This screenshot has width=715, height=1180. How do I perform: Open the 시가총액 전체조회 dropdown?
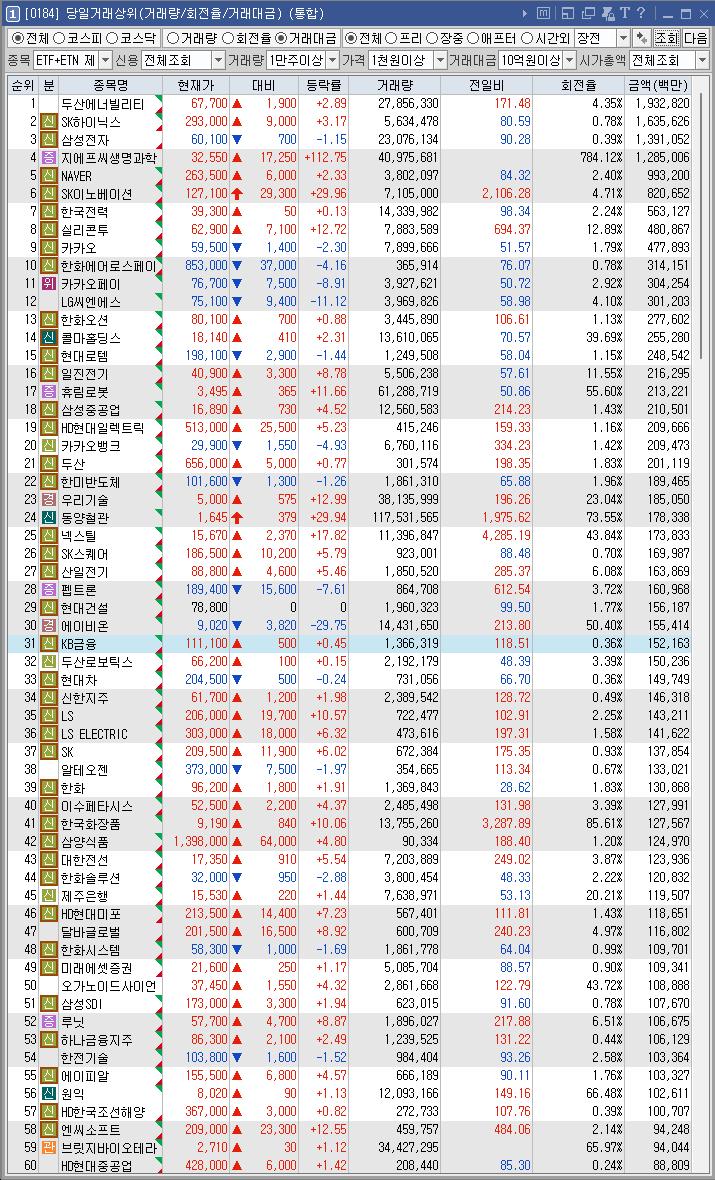pos(668,61)
